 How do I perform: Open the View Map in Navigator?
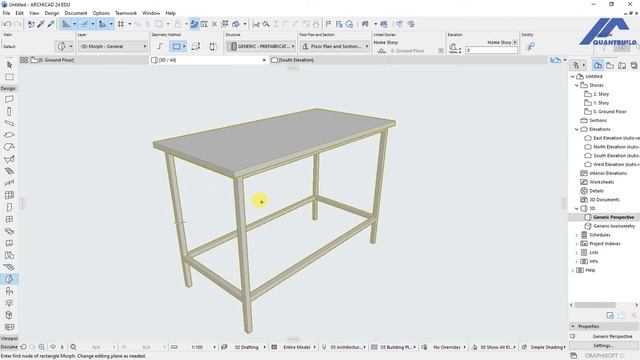[610, 65]
